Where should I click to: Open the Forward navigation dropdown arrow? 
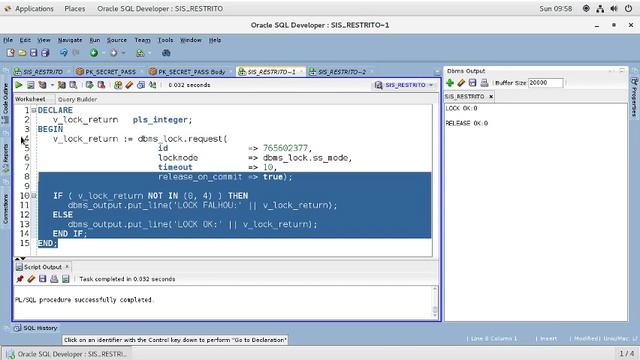[x=123, y=53]
